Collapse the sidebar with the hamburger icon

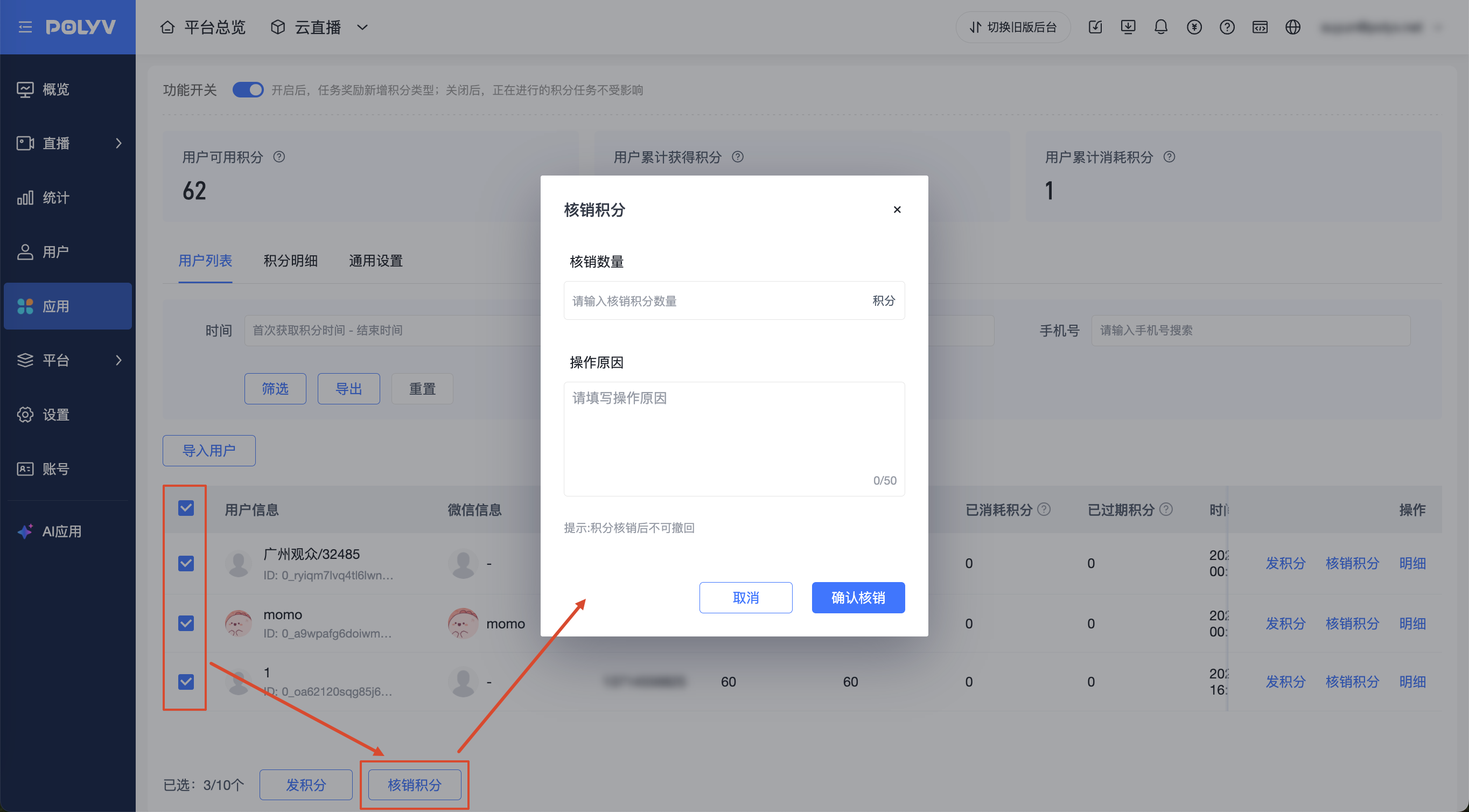(25, 27)
